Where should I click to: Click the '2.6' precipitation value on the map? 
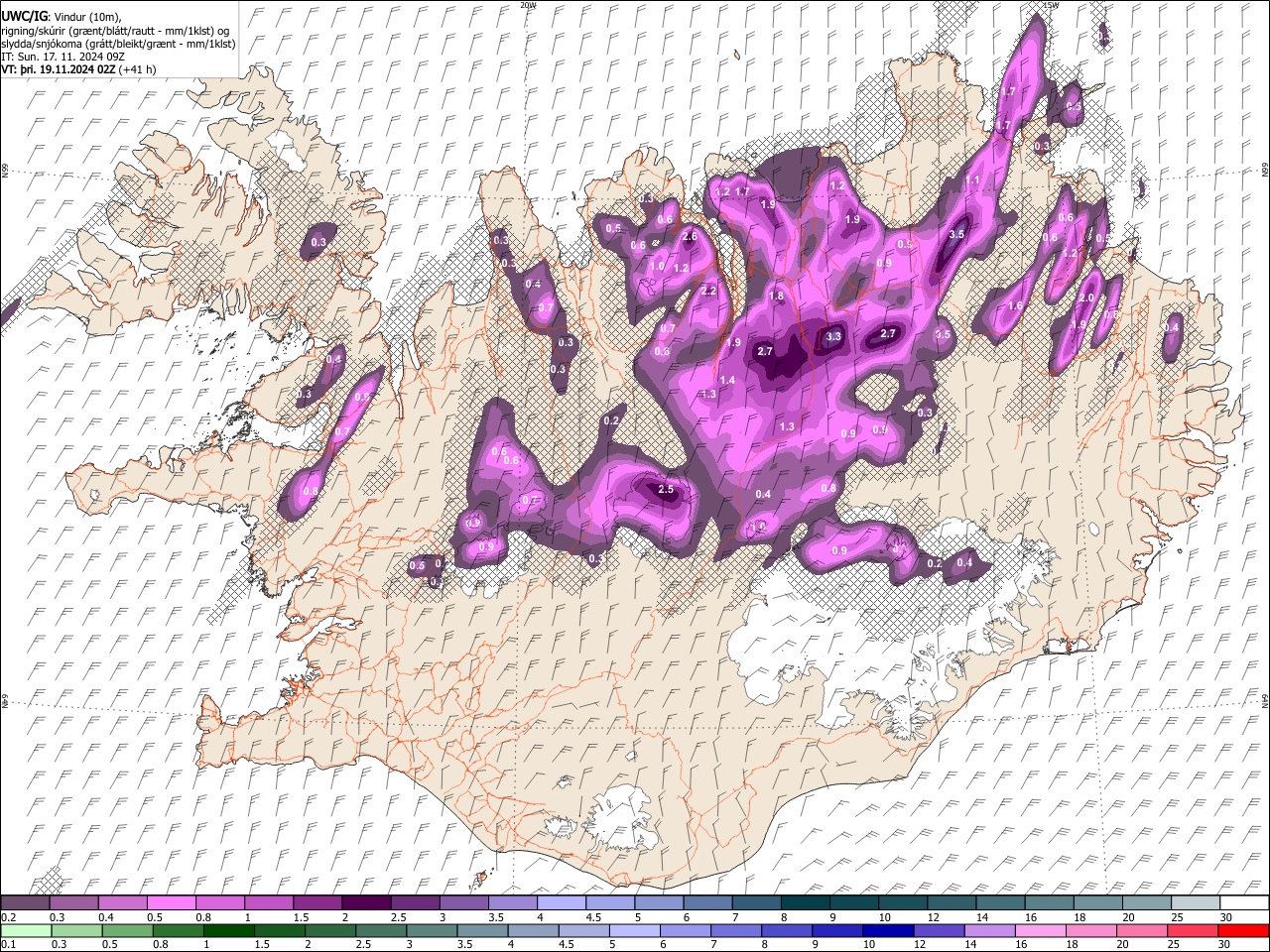(x=691, y=237)
